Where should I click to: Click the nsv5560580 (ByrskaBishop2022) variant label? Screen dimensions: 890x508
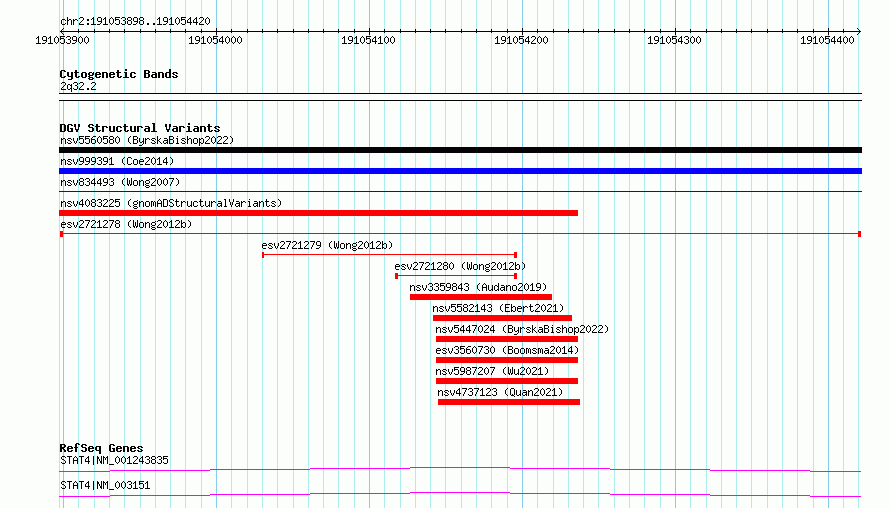coord(147,140)
